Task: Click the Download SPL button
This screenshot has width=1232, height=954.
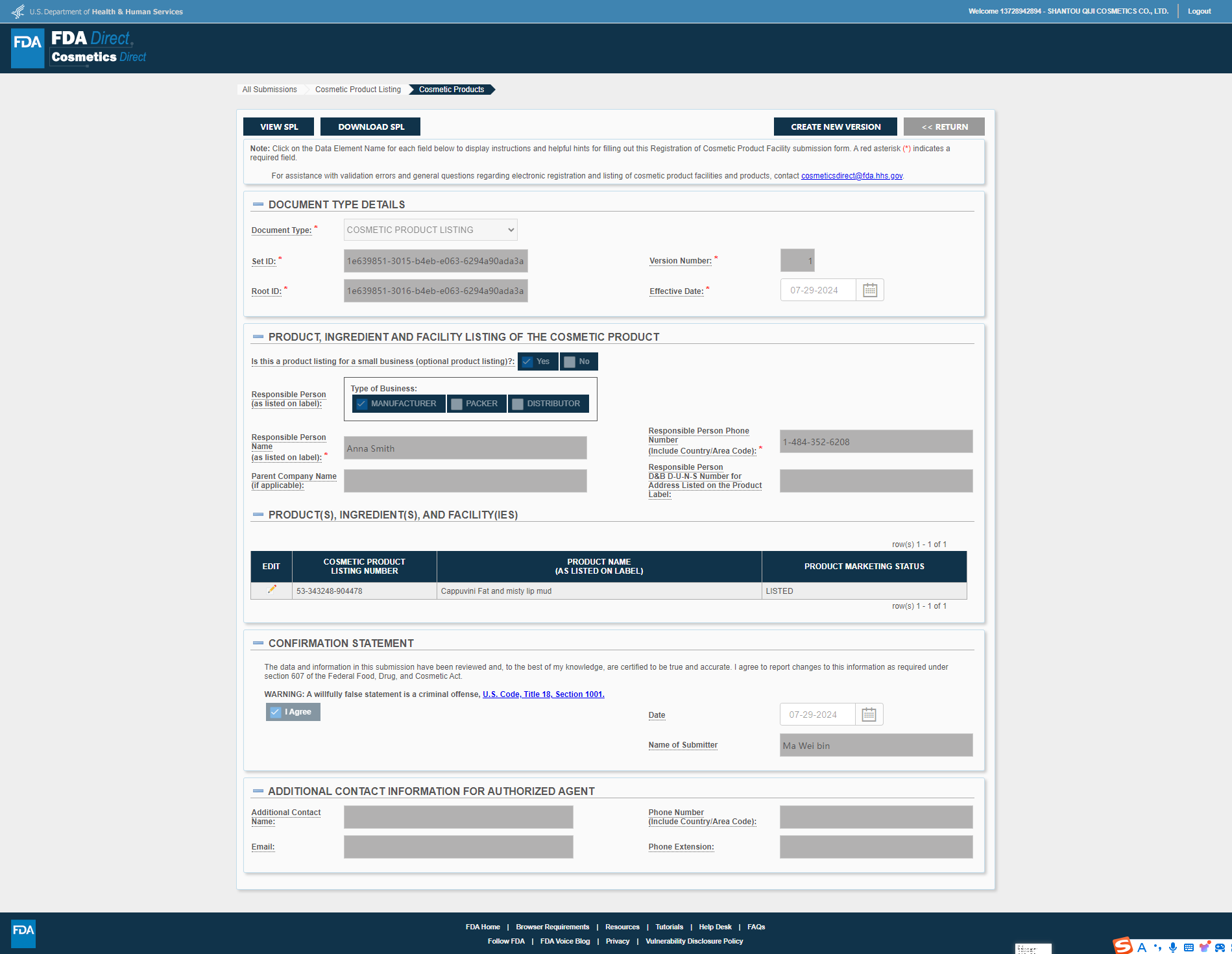Action: (370, 127)
